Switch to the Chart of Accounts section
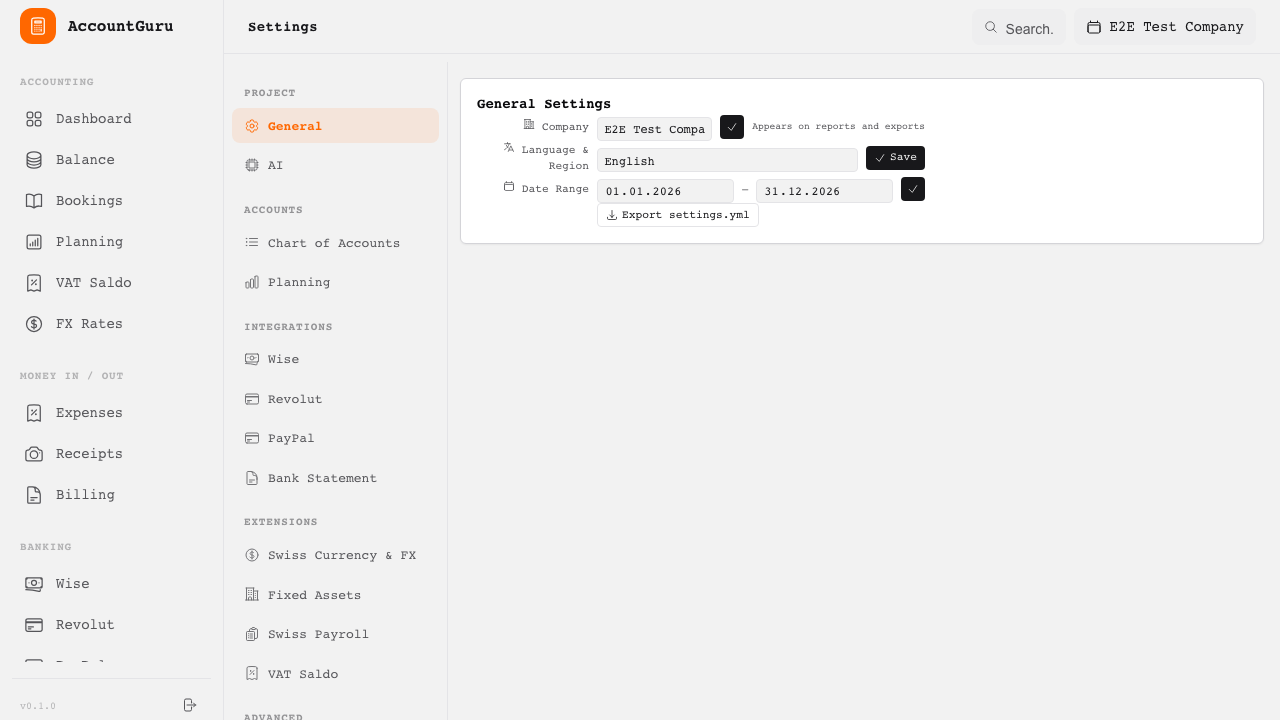 click(x=334, y=243)
